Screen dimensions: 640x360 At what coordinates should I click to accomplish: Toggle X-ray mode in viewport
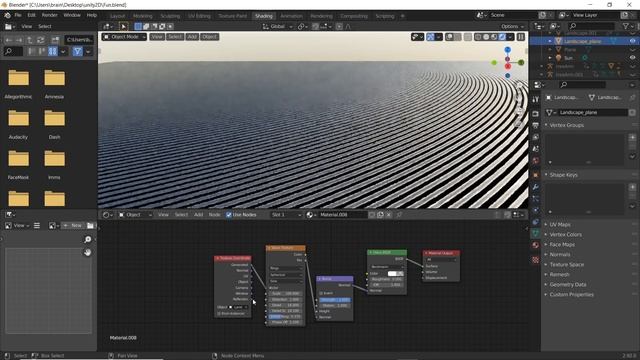468,37
